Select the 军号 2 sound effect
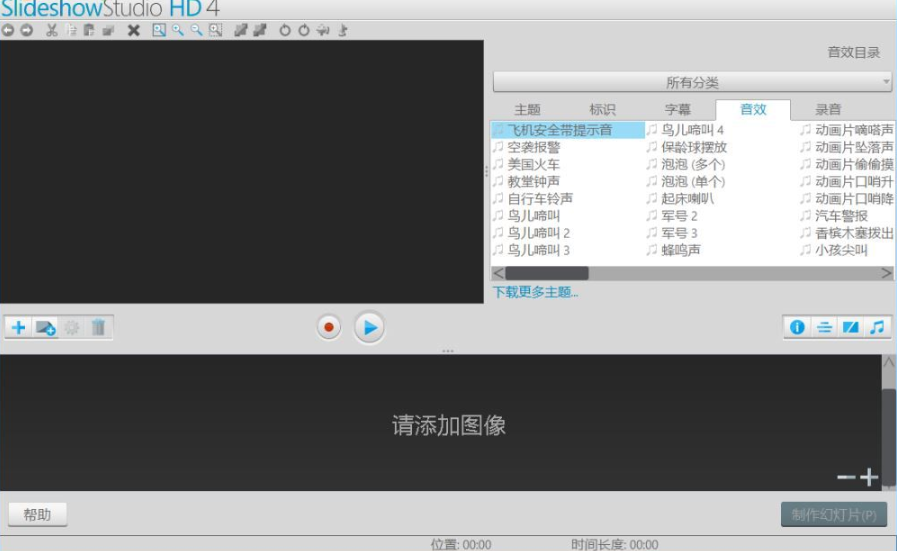897x551 pixels. click(679, 216)
